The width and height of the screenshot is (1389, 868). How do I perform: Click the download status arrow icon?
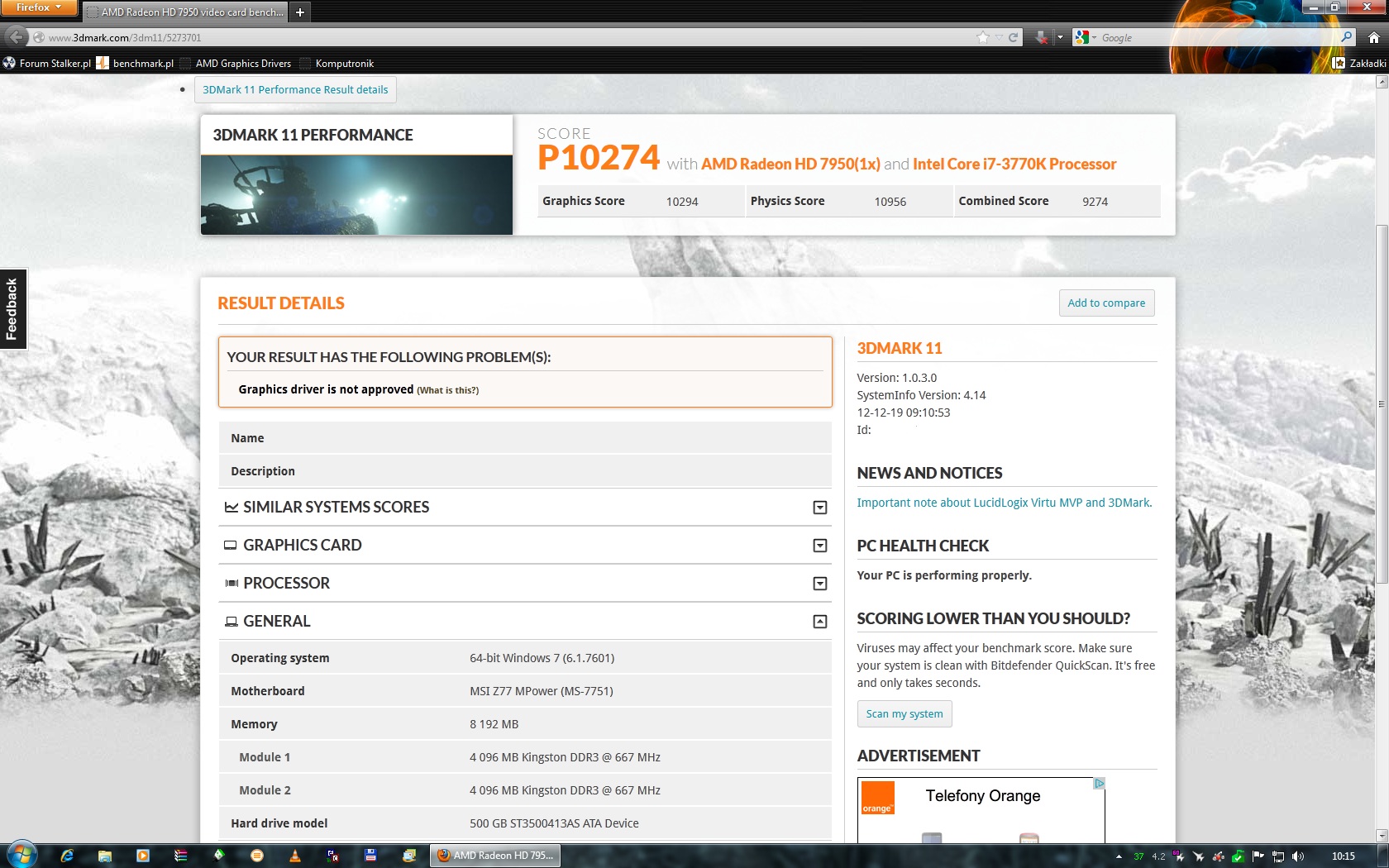[x=1041, y=37]
